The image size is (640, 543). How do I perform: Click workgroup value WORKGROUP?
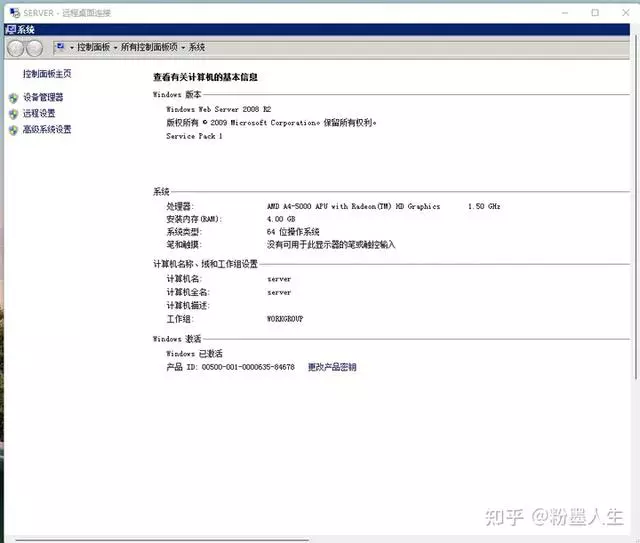285,319
